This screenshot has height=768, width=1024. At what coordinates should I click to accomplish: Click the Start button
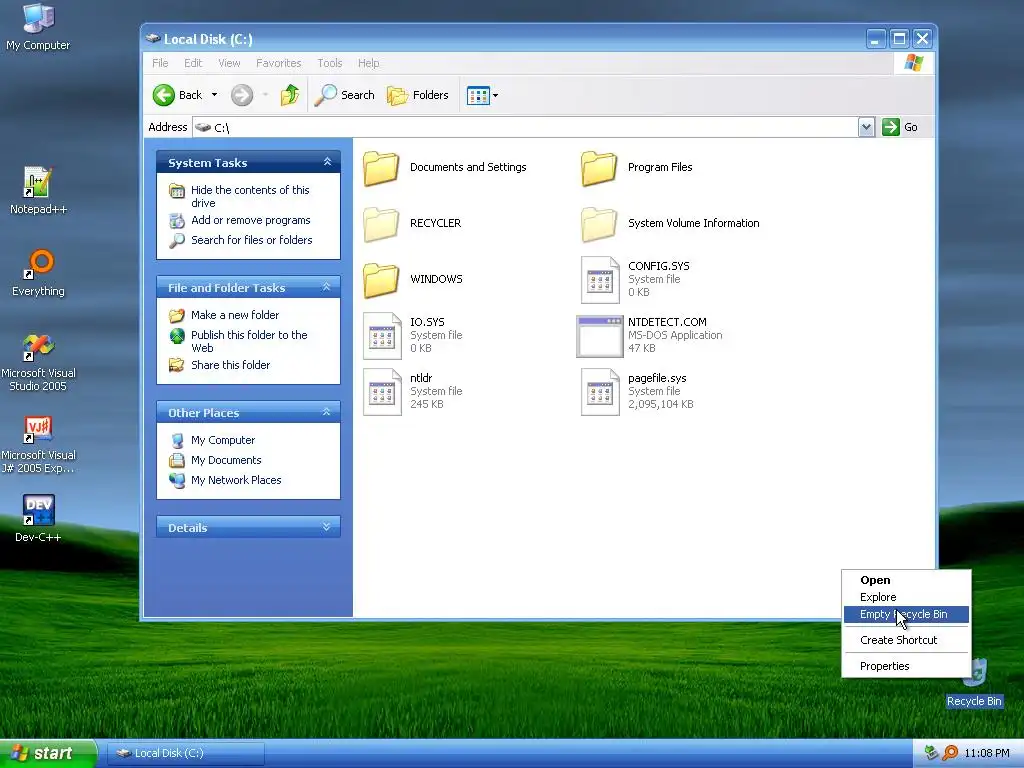48,754
